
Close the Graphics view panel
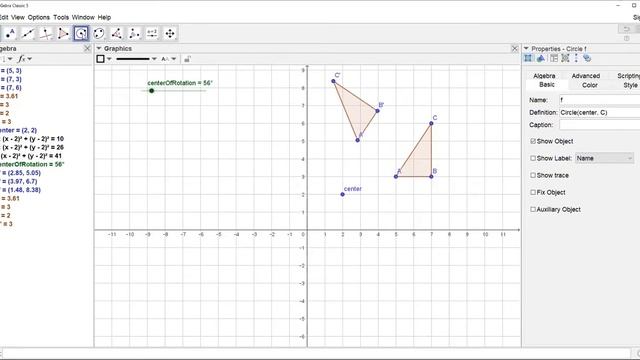point(515,49)
